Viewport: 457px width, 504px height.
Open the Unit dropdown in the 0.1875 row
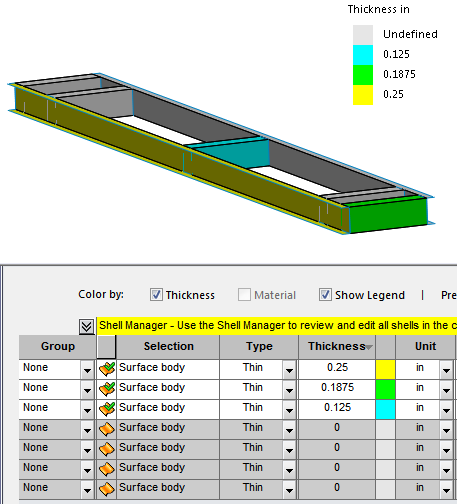click(446, 390)
